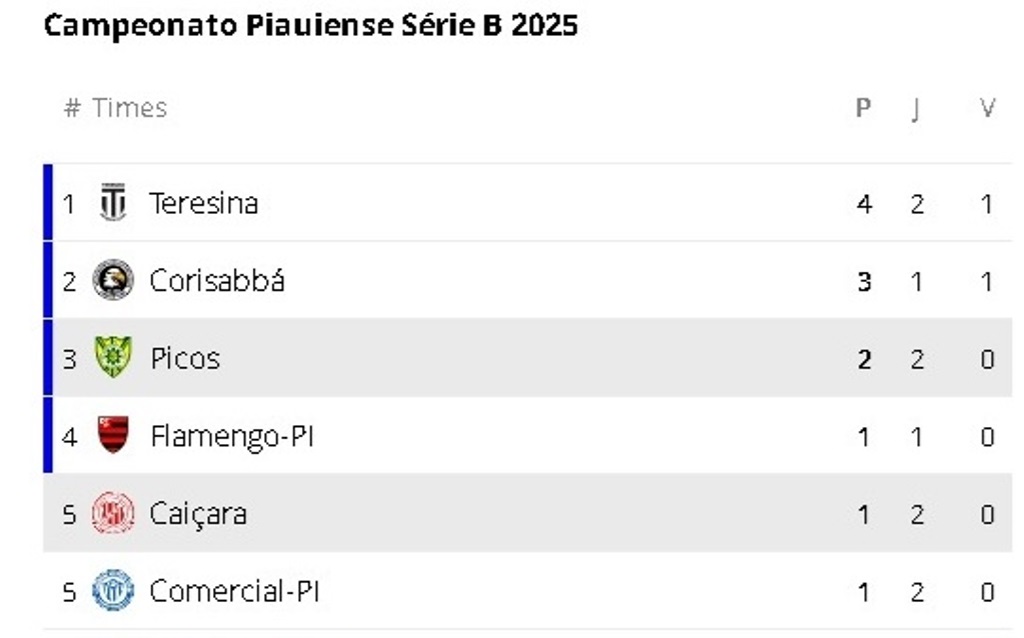Image resolution: width=1024 pixels, height=638 pixels.
Task: Select the Flamengo-PI team name
Action: pyautogui.click(x=232, y=435)
